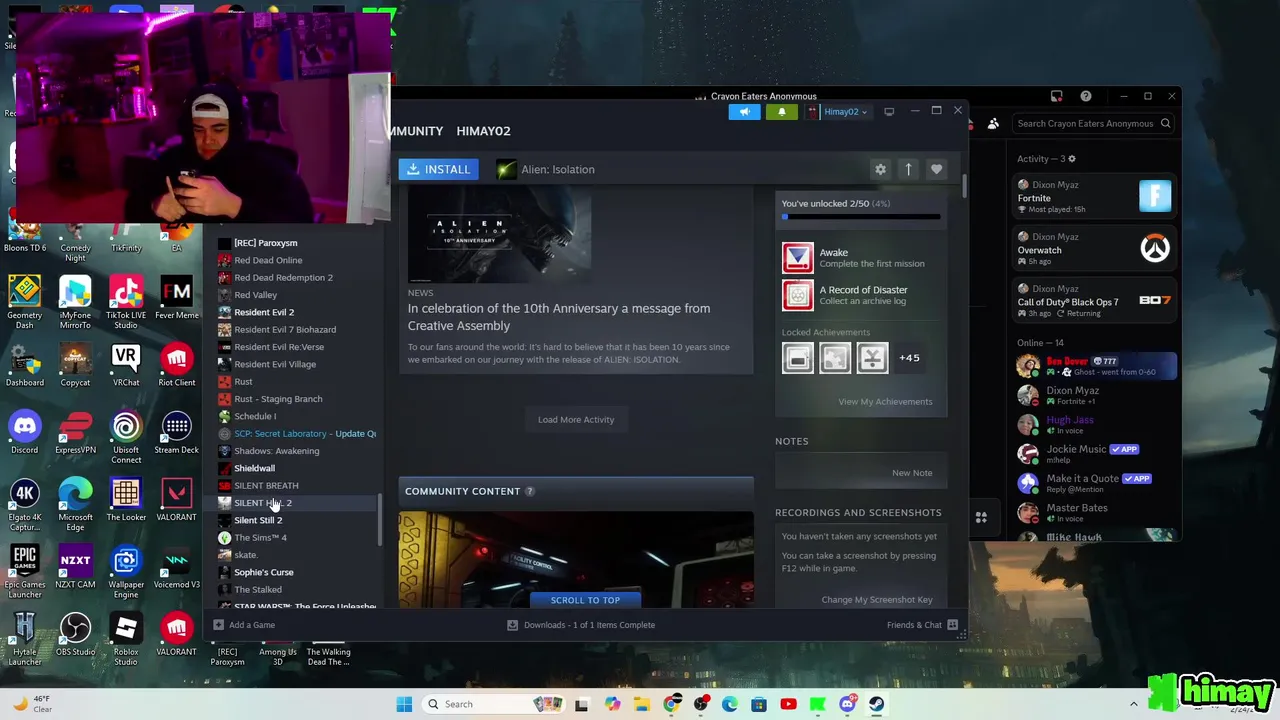Select Rust - Staging Branch in library

277,399
